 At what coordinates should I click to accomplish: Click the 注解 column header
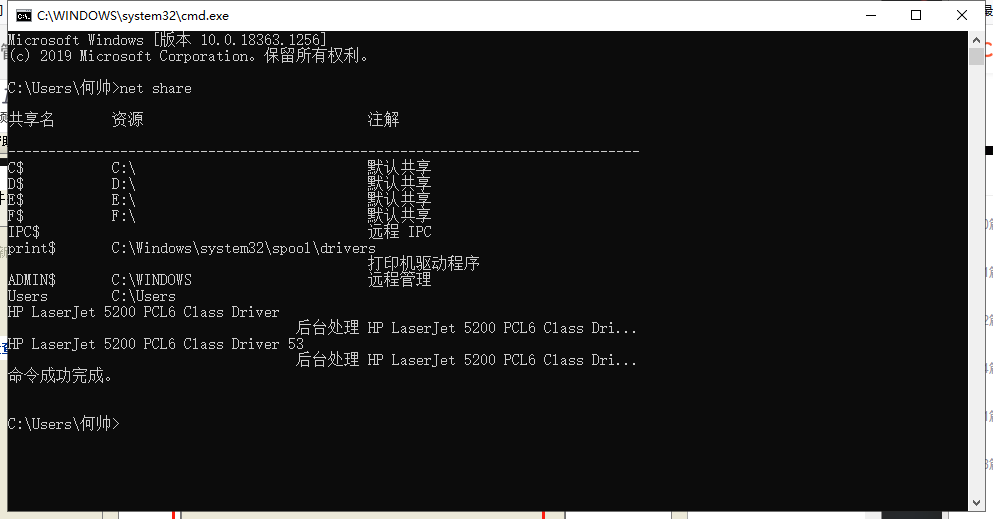point(383,120)
